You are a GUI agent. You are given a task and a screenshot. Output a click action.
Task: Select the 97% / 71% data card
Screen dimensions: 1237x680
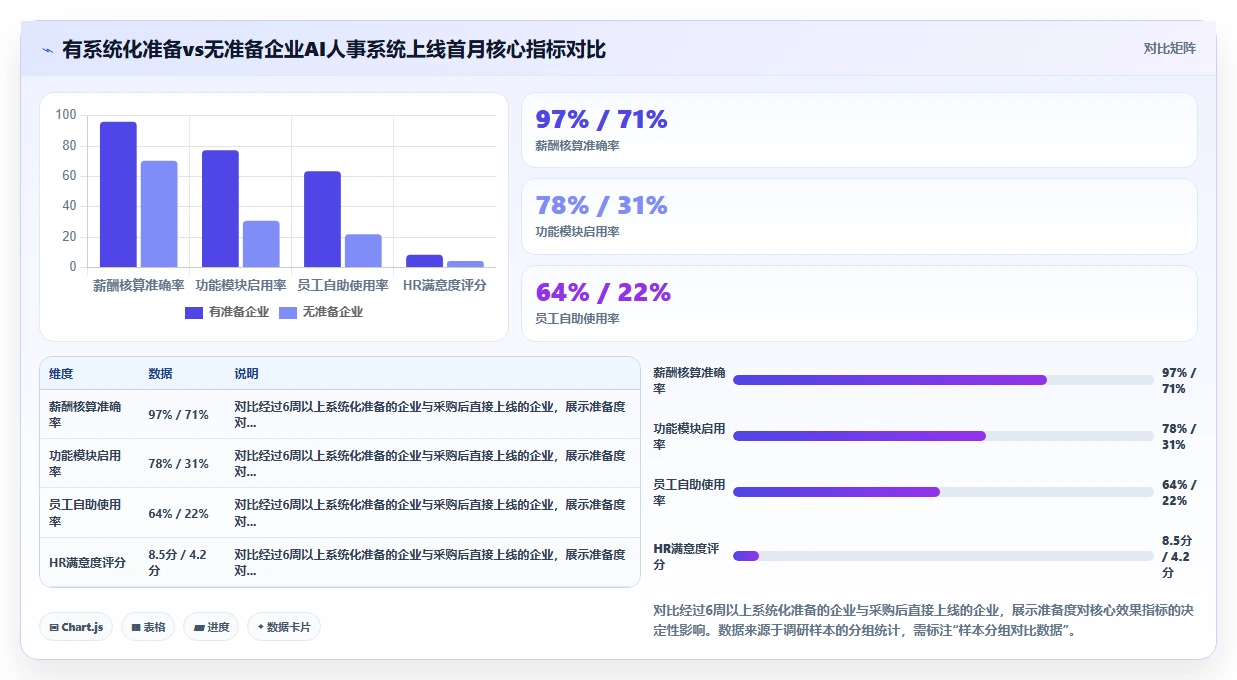859,130
